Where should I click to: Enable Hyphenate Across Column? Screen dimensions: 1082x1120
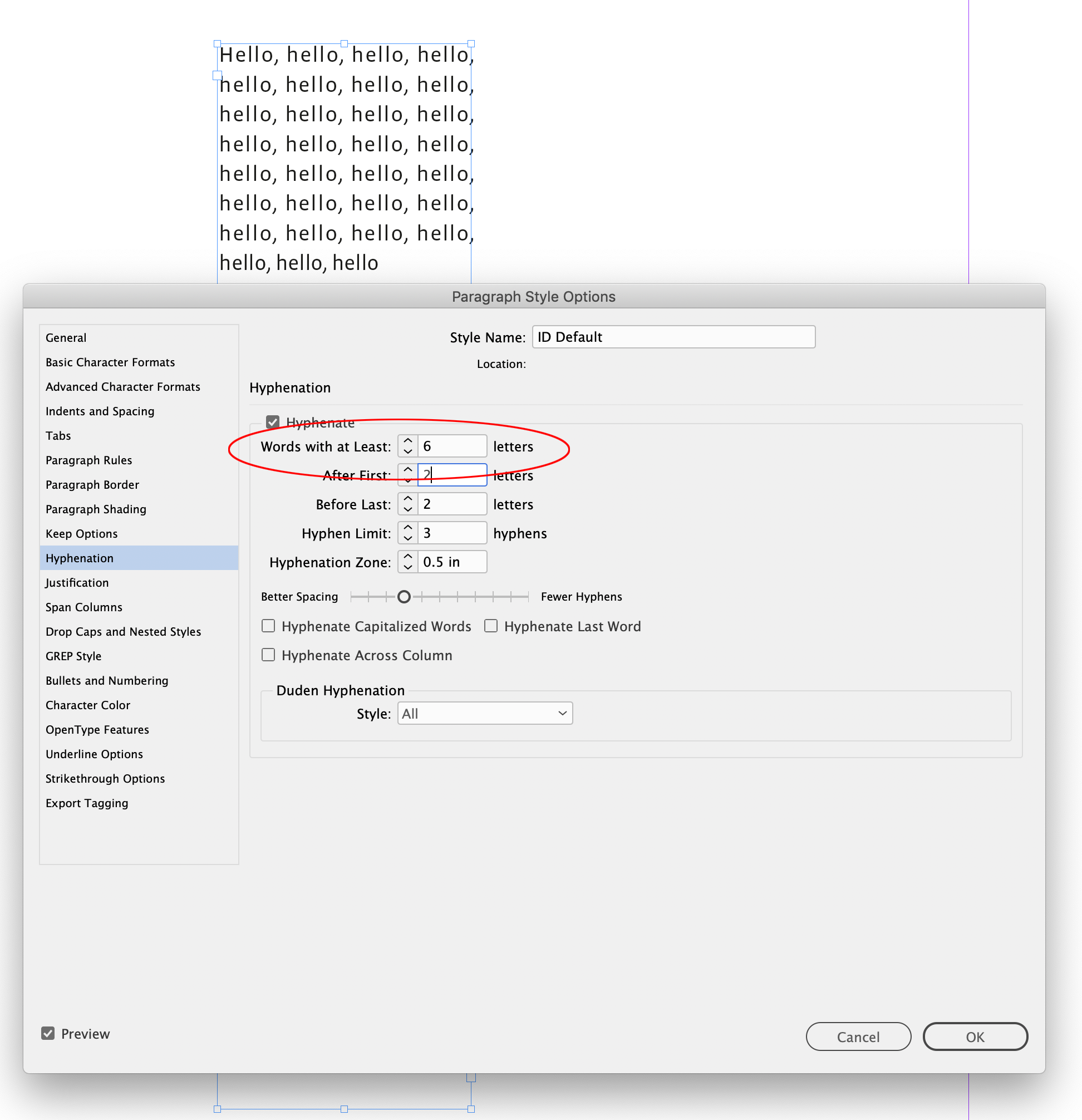coord(268,655)
